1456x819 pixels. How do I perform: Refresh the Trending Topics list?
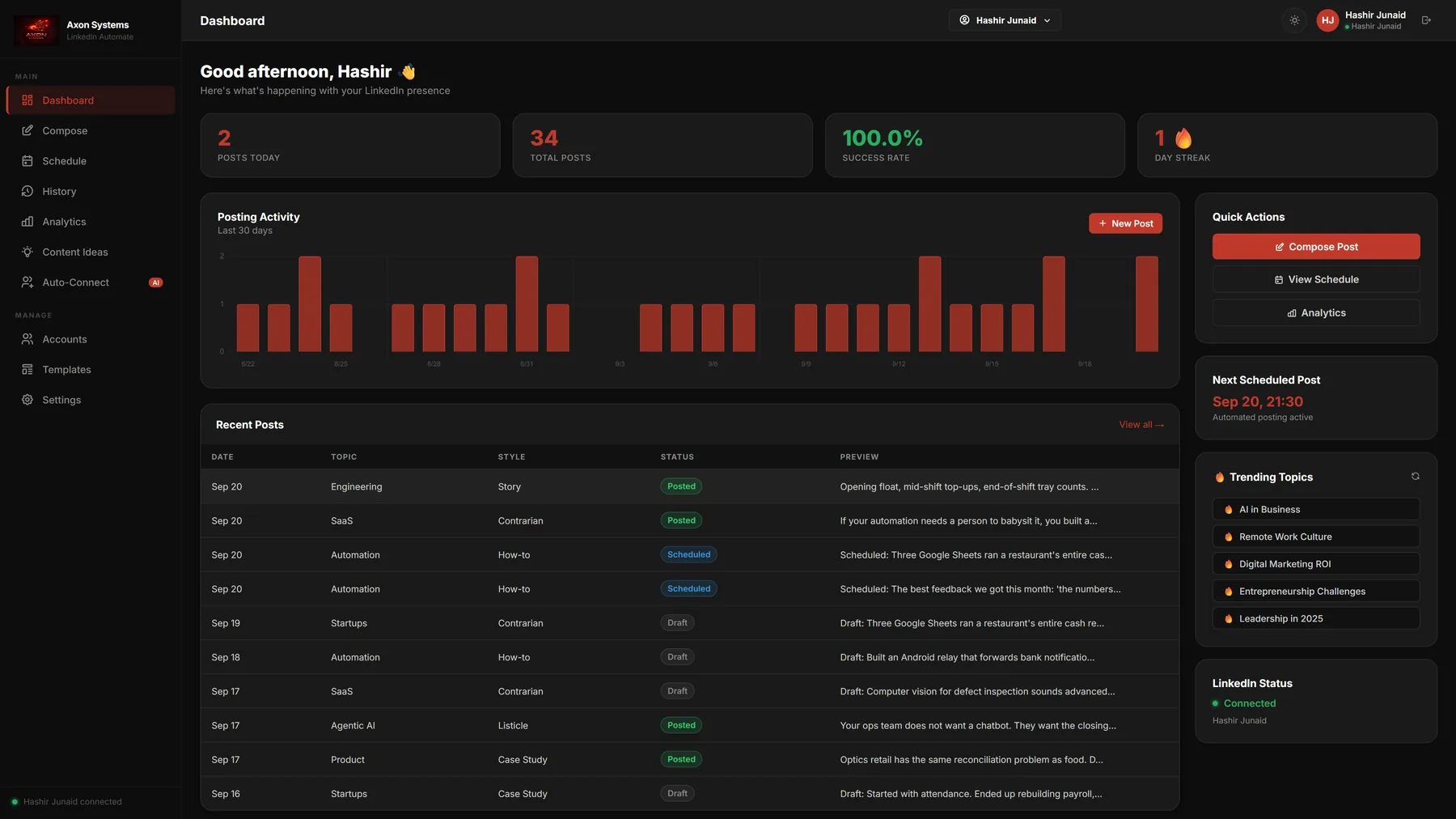point(1415,477)
